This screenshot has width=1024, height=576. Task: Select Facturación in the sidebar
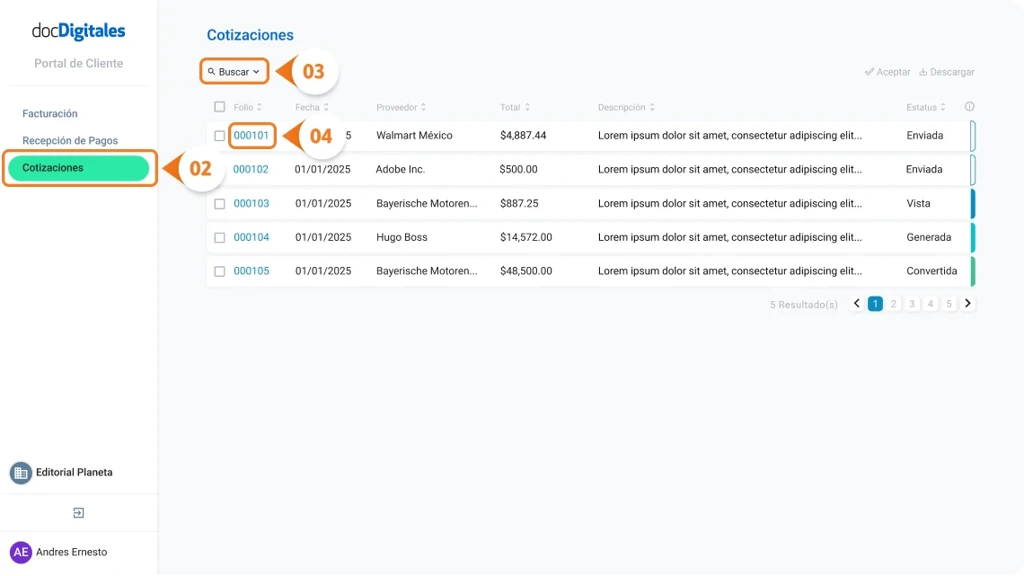coord(50,113)
